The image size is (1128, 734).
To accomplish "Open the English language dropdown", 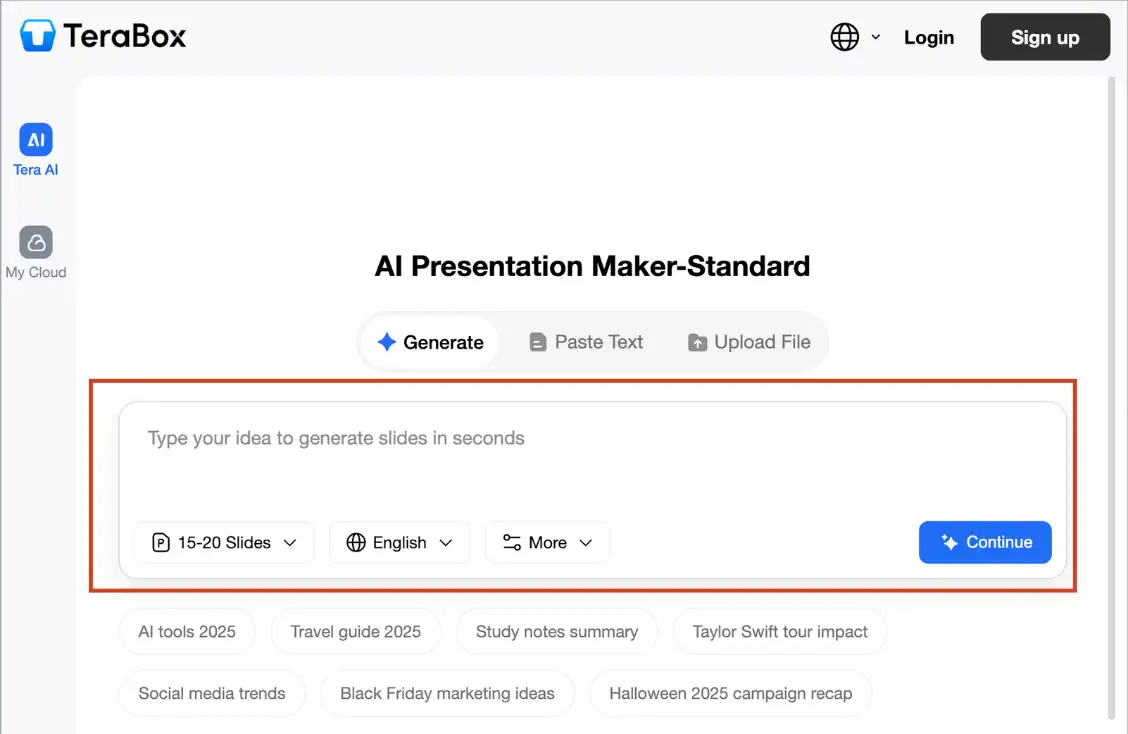I will pyautogui.click(x=399, y=542).
